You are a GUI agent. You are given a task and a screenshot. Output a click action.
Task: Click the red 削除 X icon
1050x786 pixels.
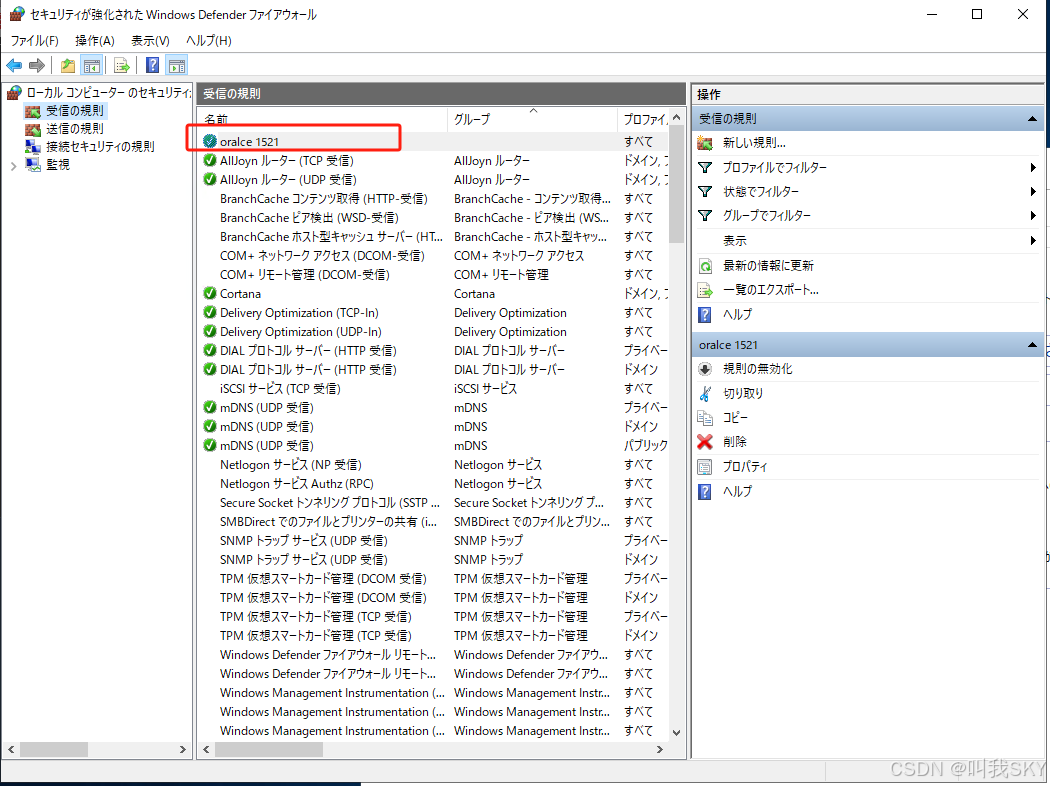pos(705,442)
